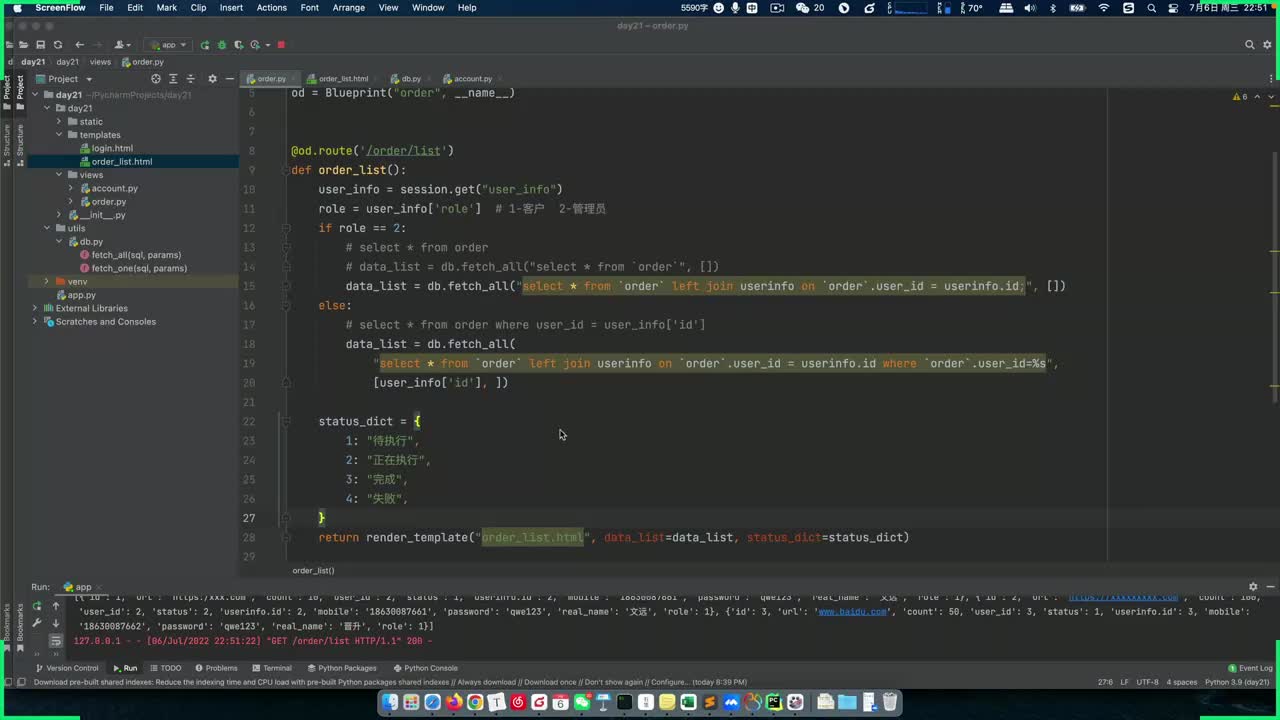
Task: Open the Event Log
Action: [1251, 668]
